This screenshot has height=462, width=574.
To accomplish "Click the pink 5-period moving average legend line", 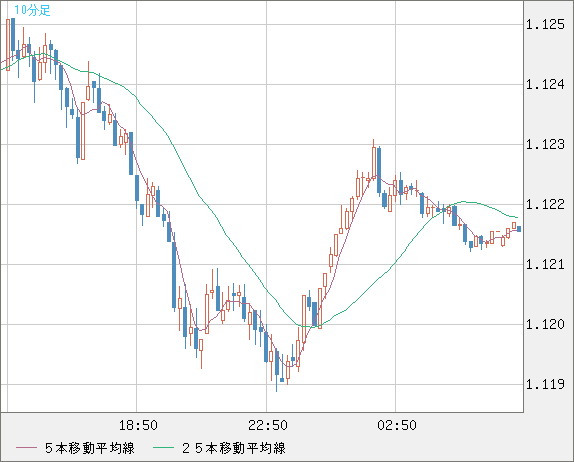I will [x=26, y=448].
